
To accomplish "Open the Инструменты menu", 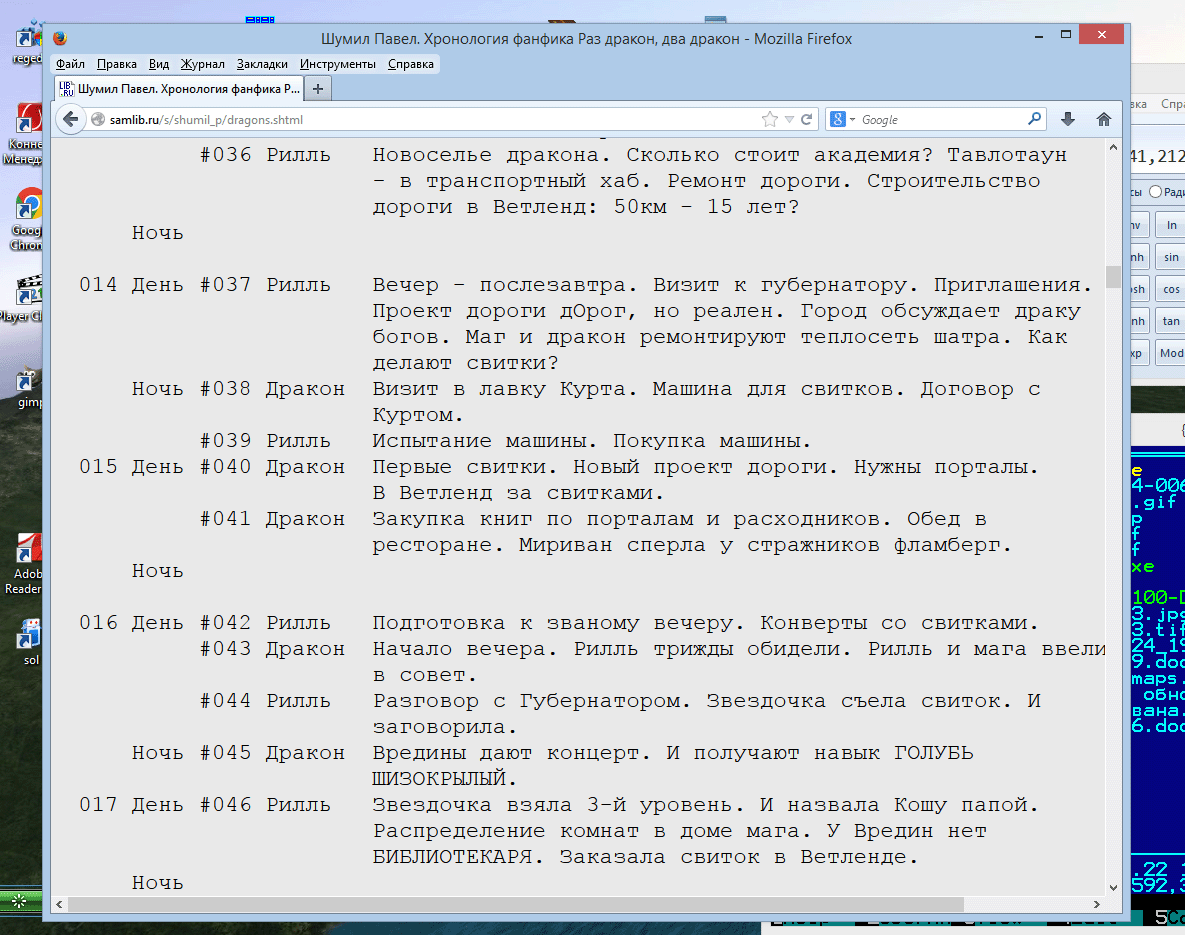I will tap(338, 64).
